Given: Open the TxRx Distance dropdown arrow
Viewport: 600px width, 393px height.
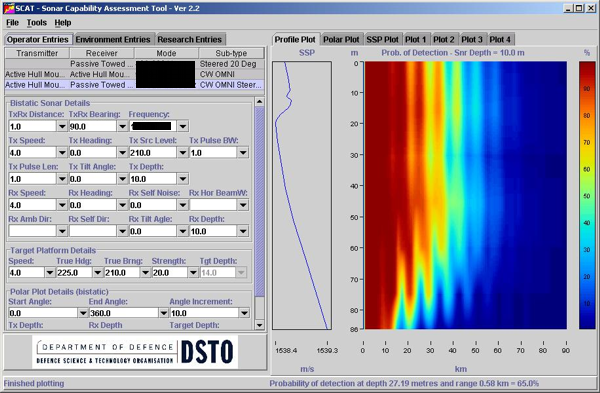Looking at the screenshot, I should [x=62, y=126].
